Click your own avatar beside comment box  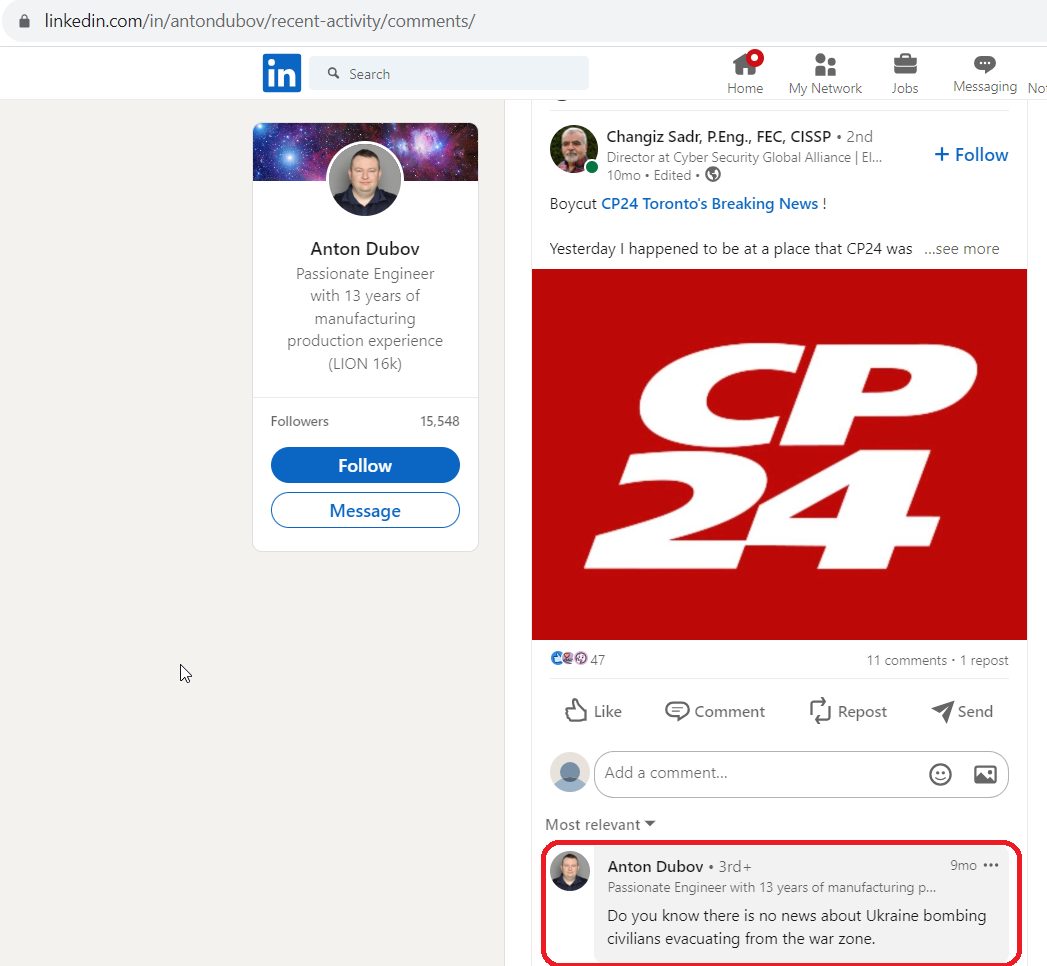click(570, 772)
